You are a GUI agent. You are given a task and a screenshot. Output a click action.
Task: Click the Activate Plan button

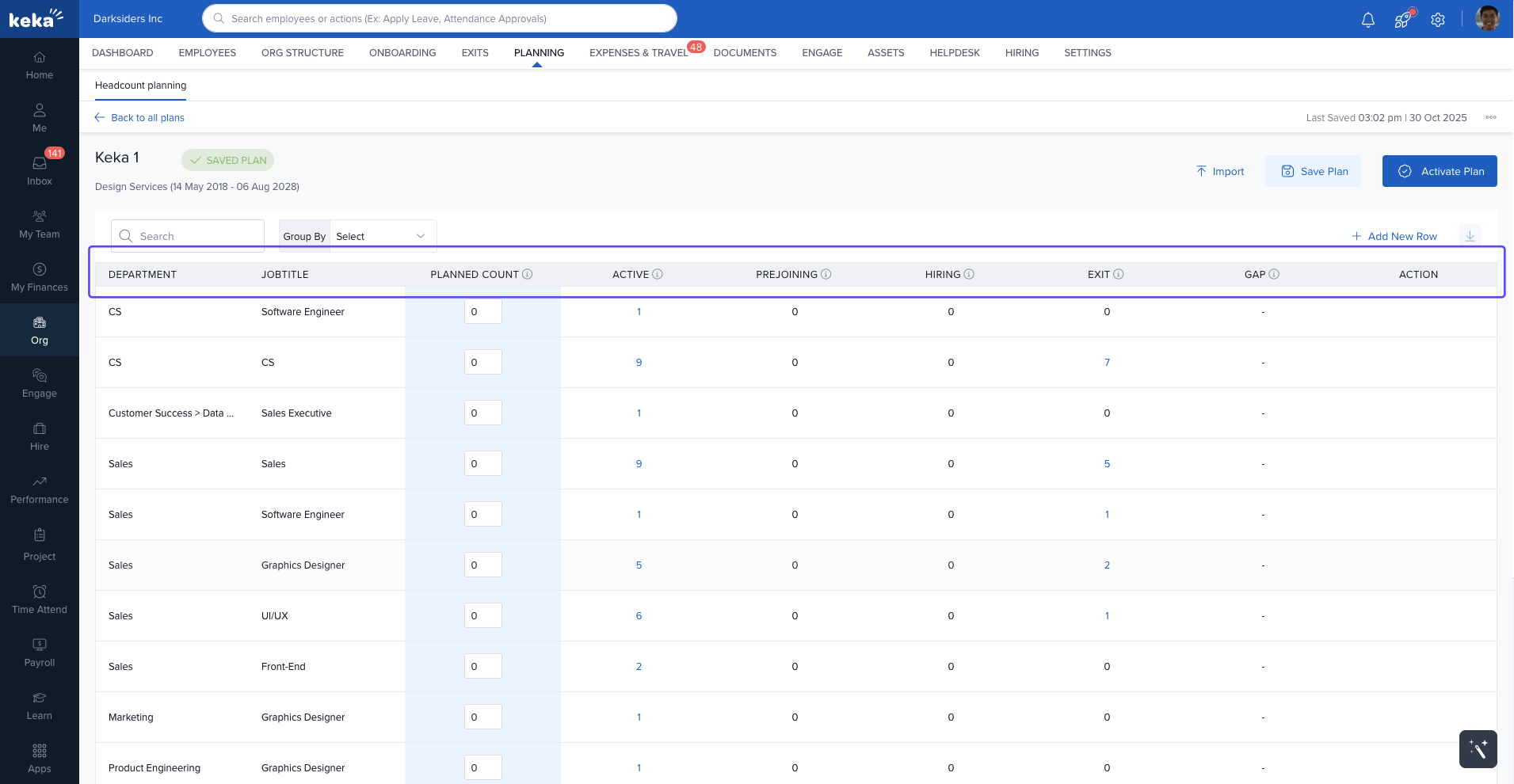coord(1440,171)
